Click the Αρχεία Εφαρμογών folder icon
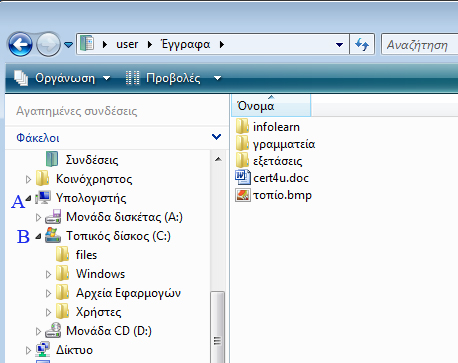 click(x=62, y=292)
